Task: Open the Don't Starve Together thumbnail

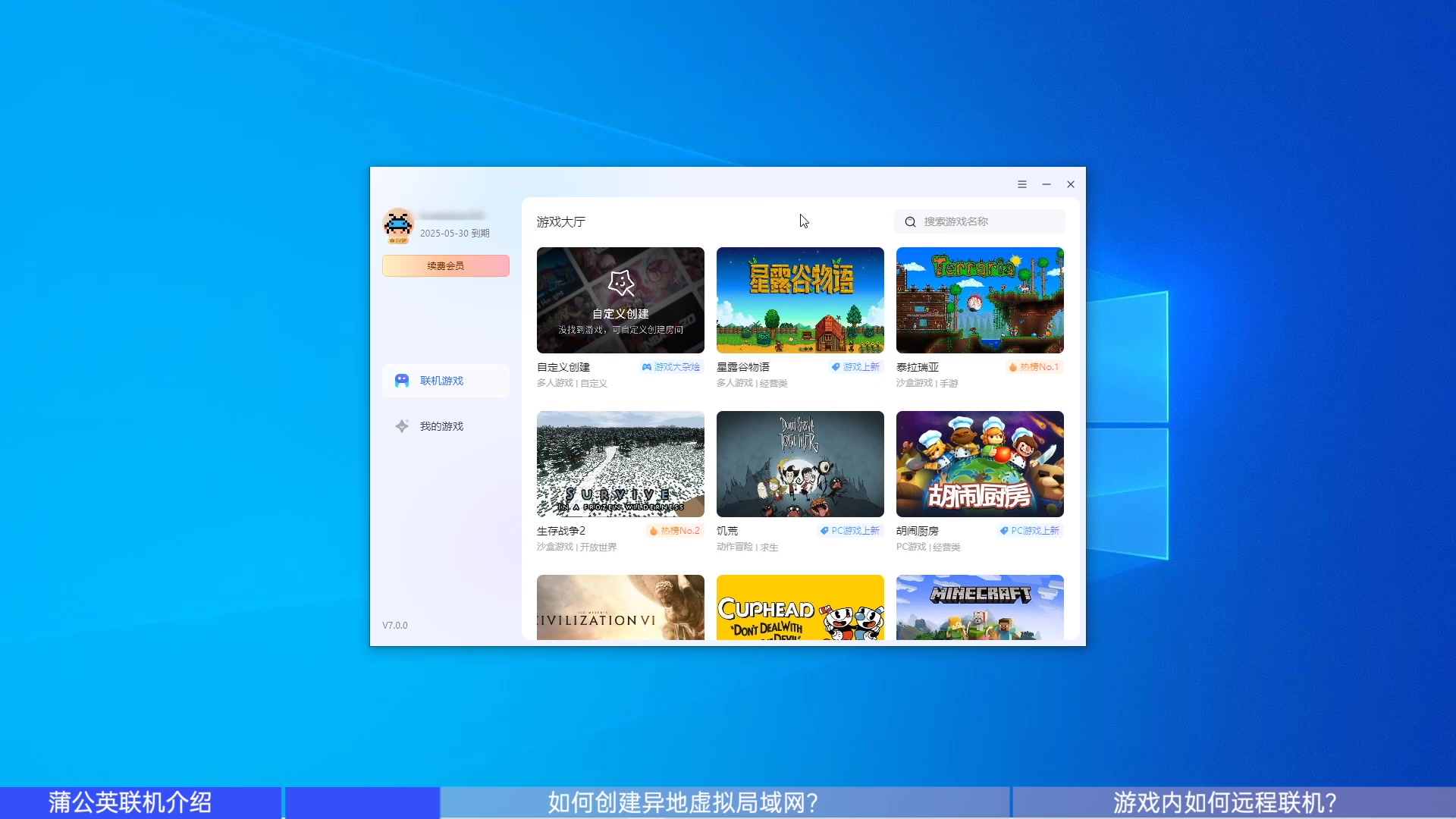Action: point(800,464)
